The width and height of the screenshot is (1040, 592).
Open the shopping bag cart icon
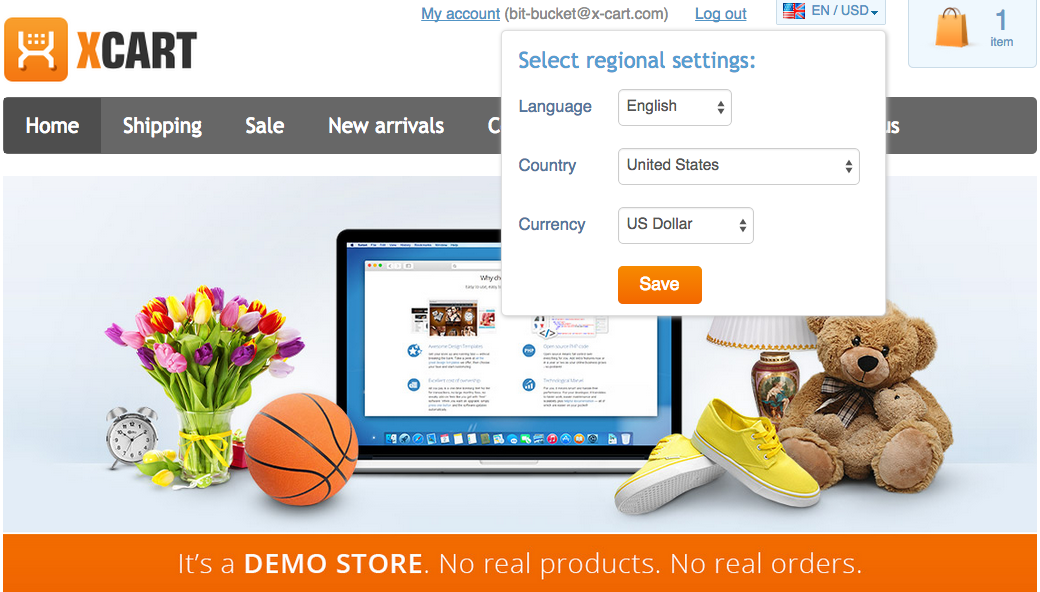pyautogui.click(x=952, y=28)
